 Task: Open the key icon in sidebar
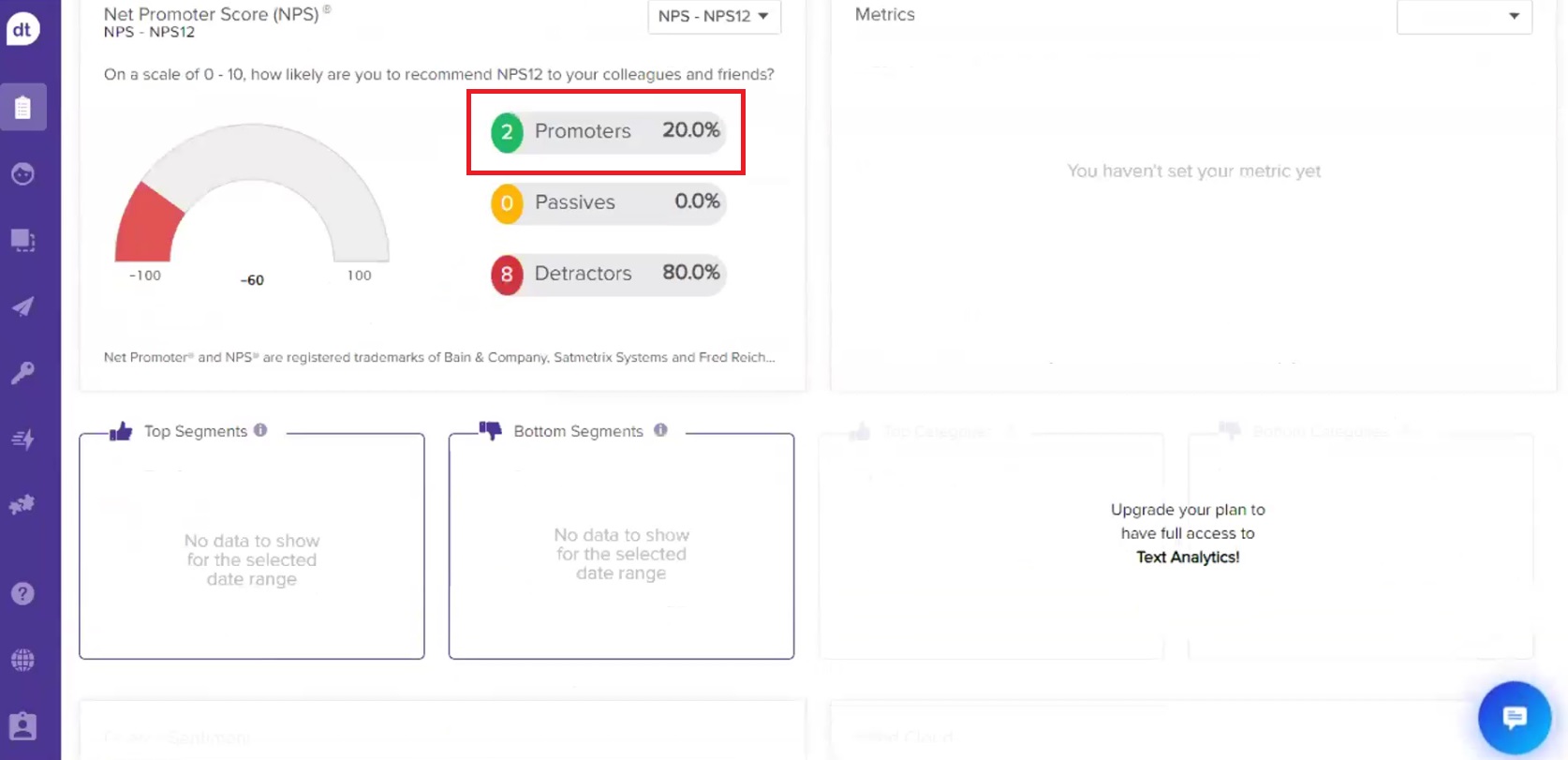[23, 373]
